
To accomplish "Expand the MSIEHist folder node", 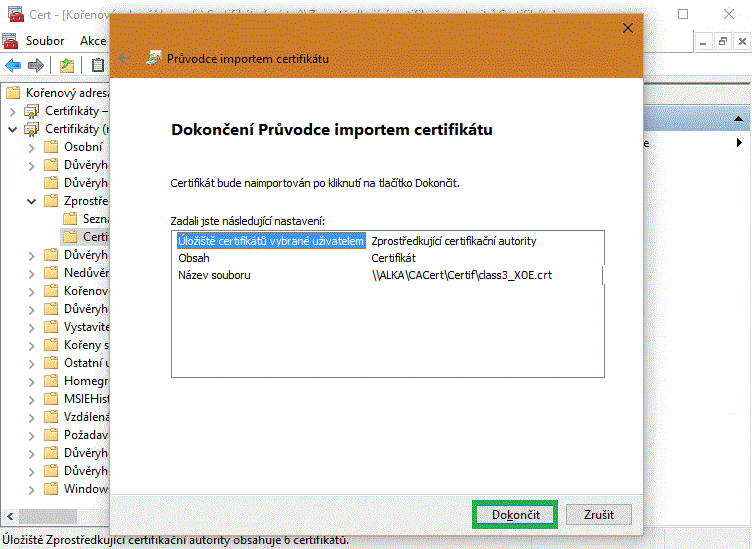I will click(x=30, y=399).
